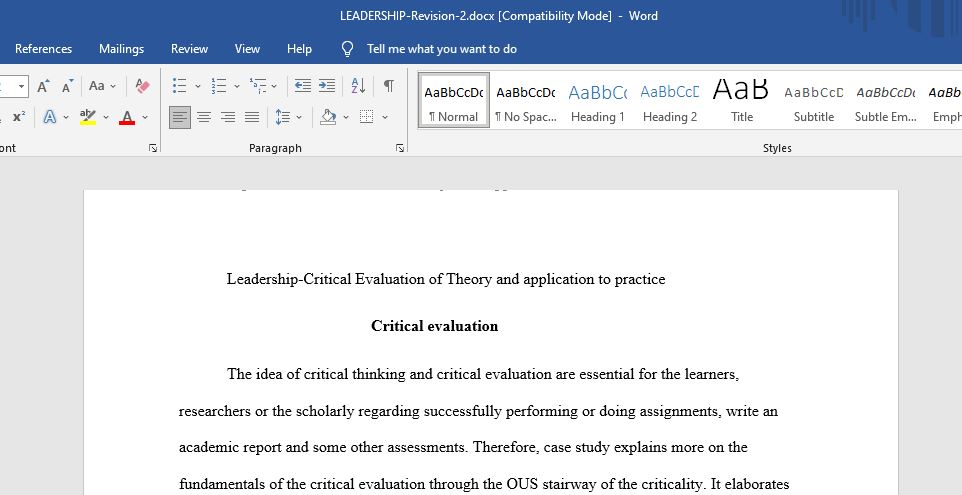Screen dimensions: 962x495
Task: Expand bullet library dropdown
Action: click(198, 86)
